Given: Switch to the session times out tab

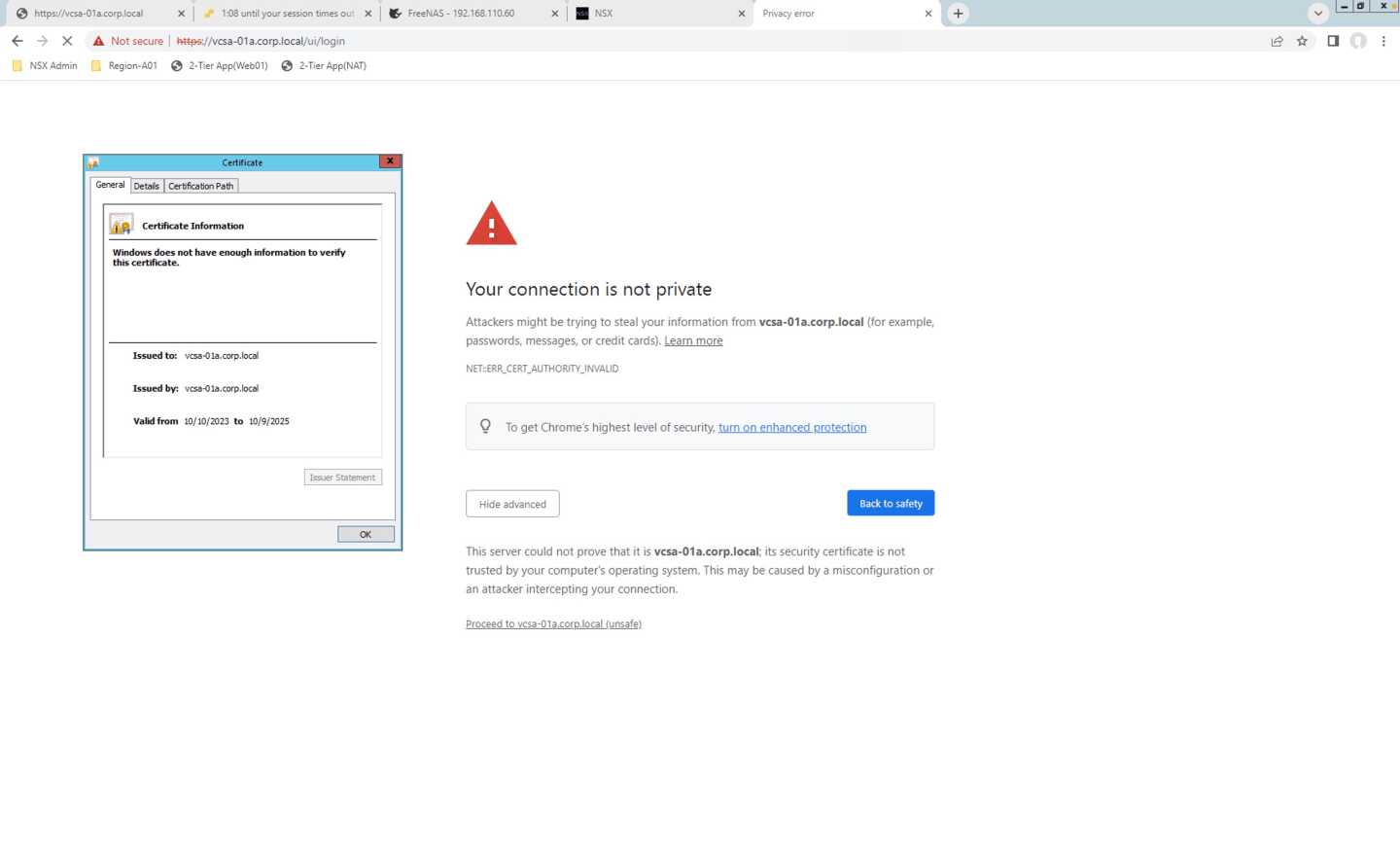Looking at the screenshot, I should (287, 14).
